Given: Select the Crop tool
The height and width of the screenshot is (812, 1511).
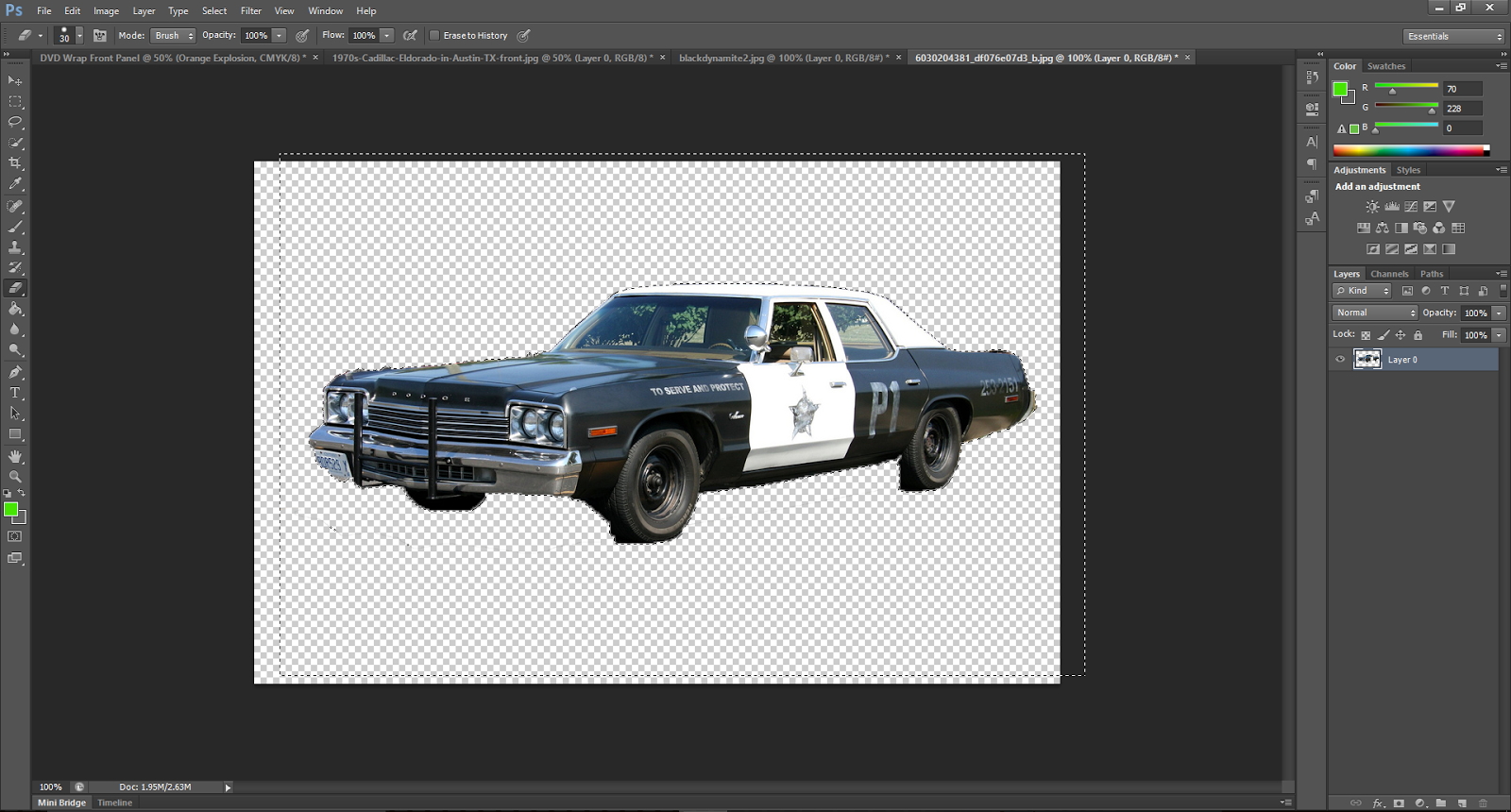Looking at the screenshot, I should pos(15,163).
